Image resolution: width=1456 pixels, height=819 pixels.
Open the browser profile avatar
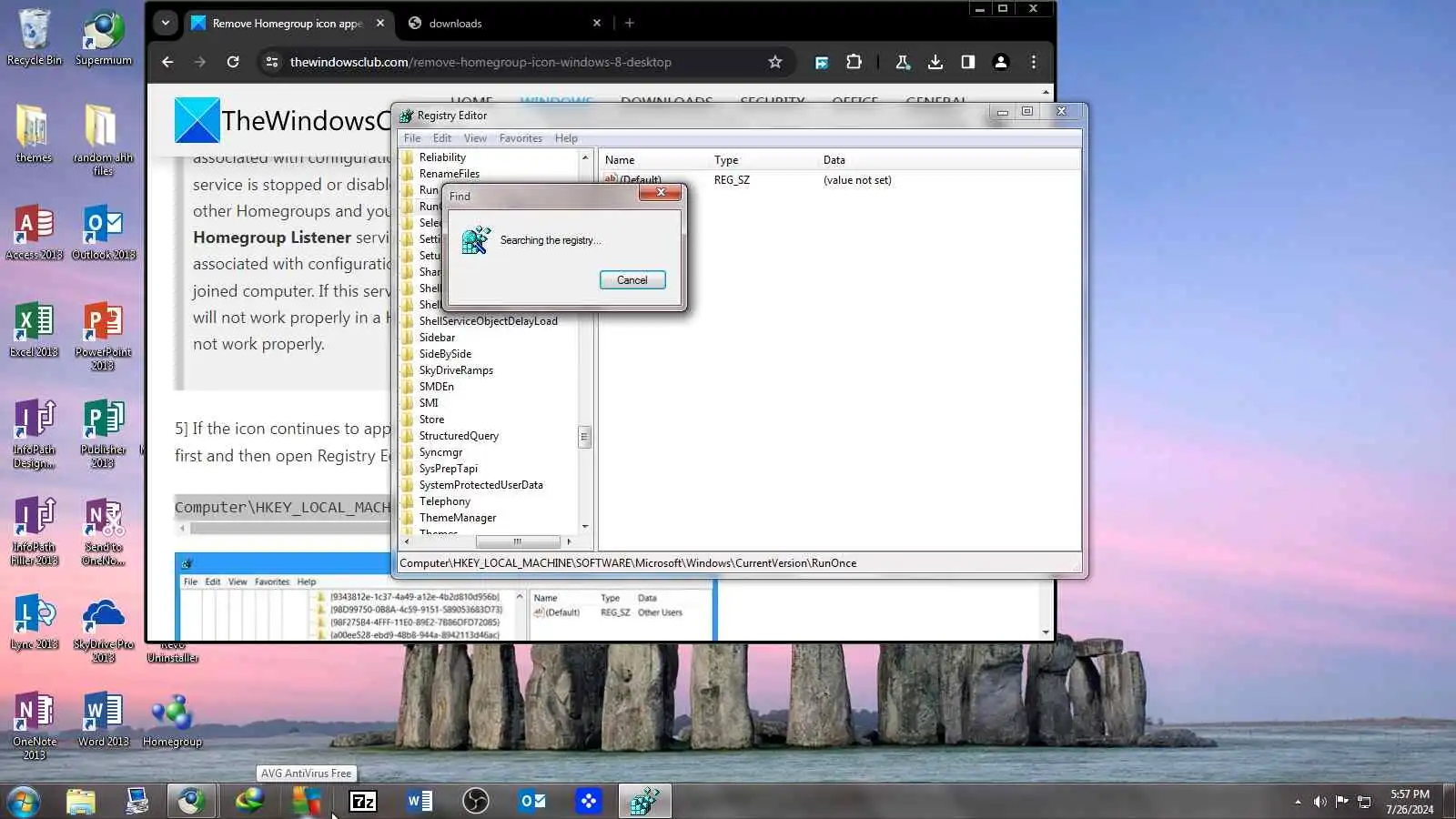pos(1000,62)
